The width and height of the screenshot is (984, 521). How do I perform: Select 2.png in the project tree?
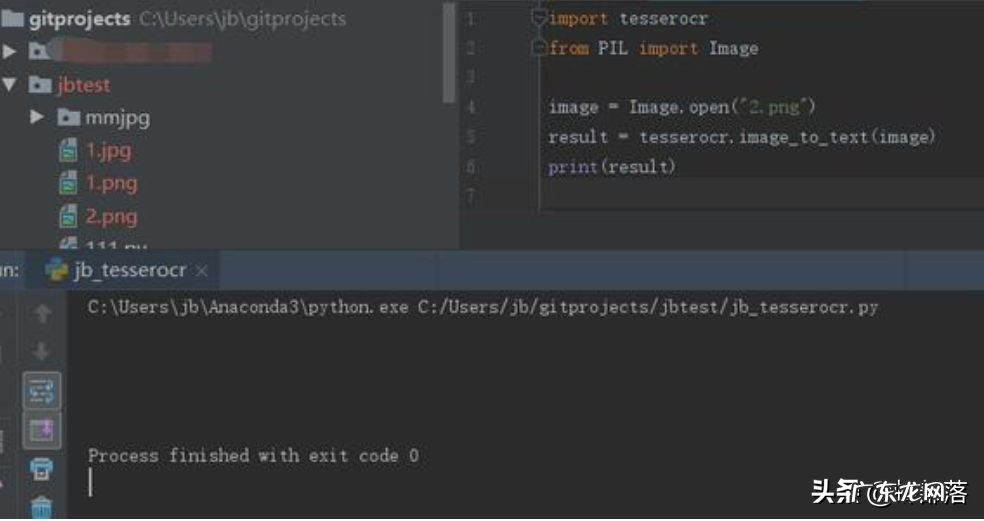[x=110, y=216]
